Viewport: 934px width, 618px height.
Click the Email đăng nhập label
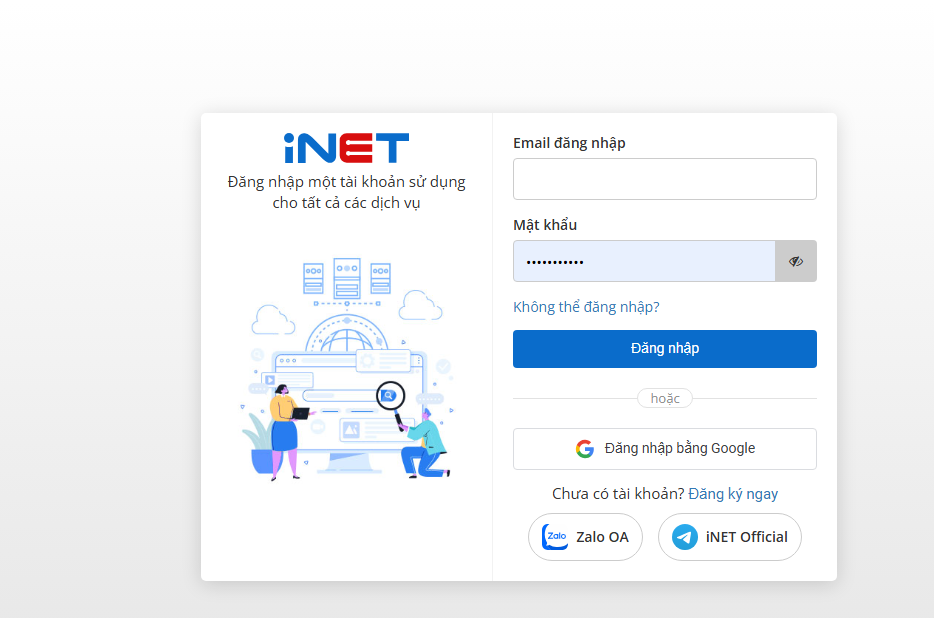[x=569, y=143]
